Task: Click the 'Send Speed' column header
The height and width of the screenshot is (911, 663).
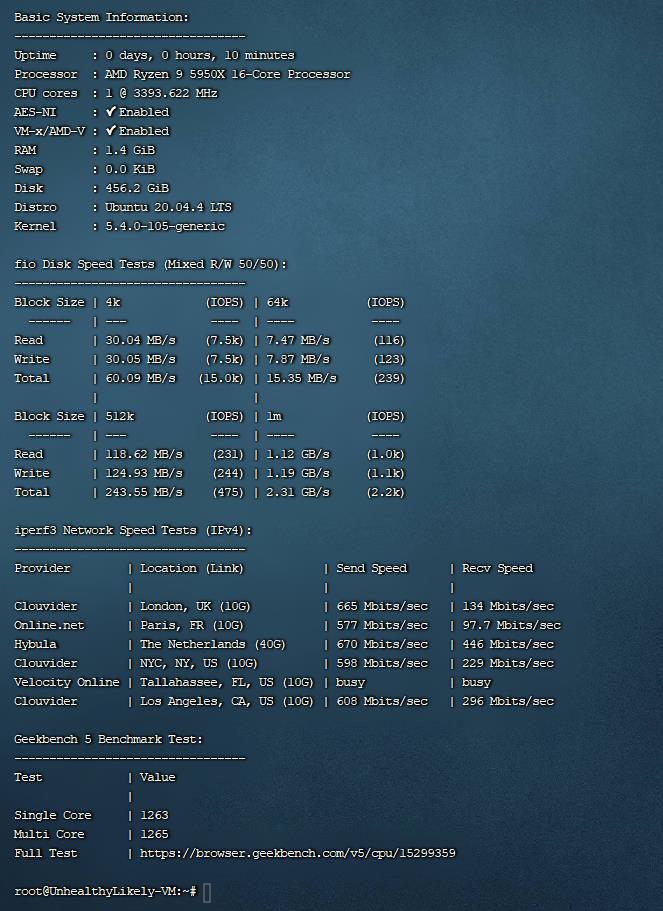Action: (372, 568)
